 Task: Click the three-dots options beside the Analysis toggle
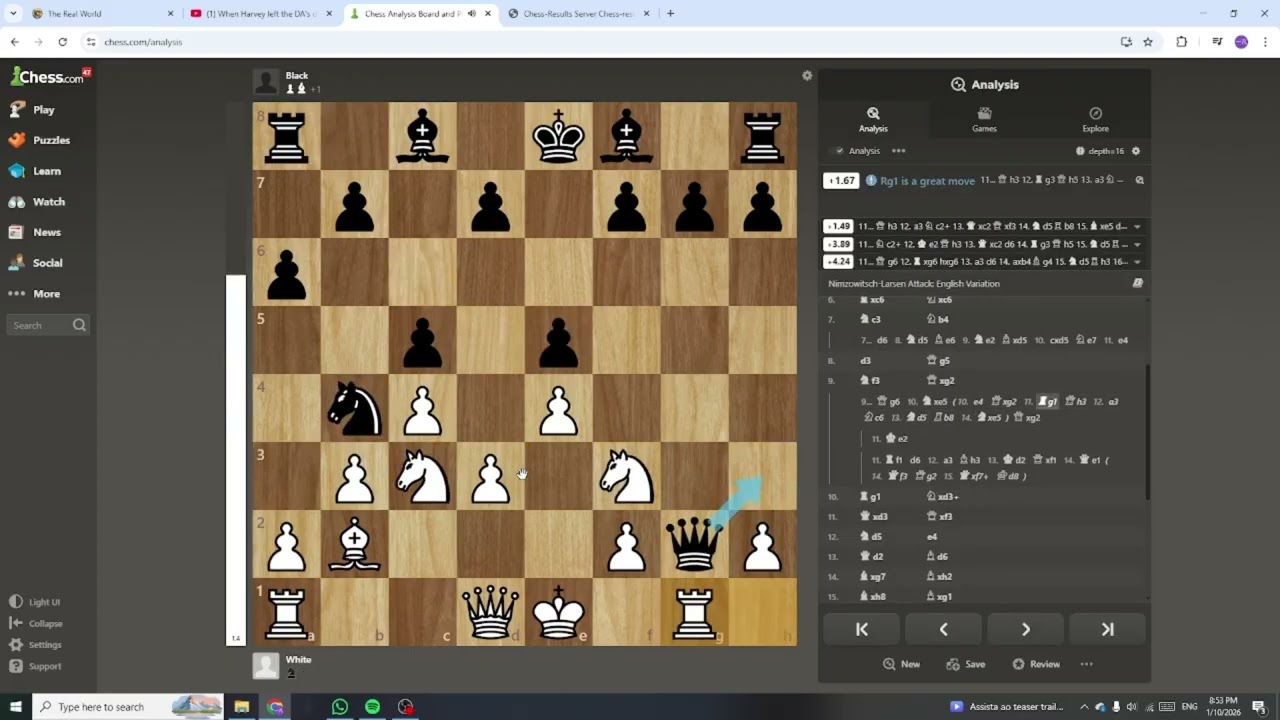(898, 151)
